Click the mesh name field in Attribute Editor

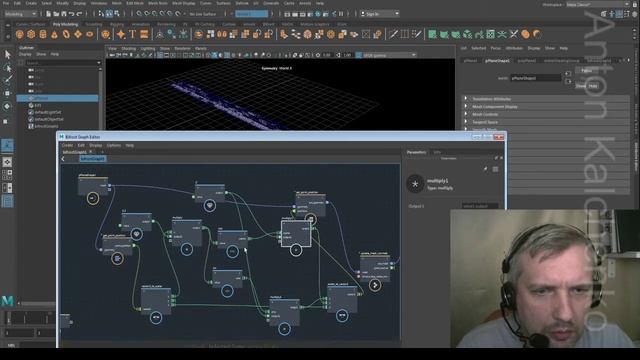point(536,78)
